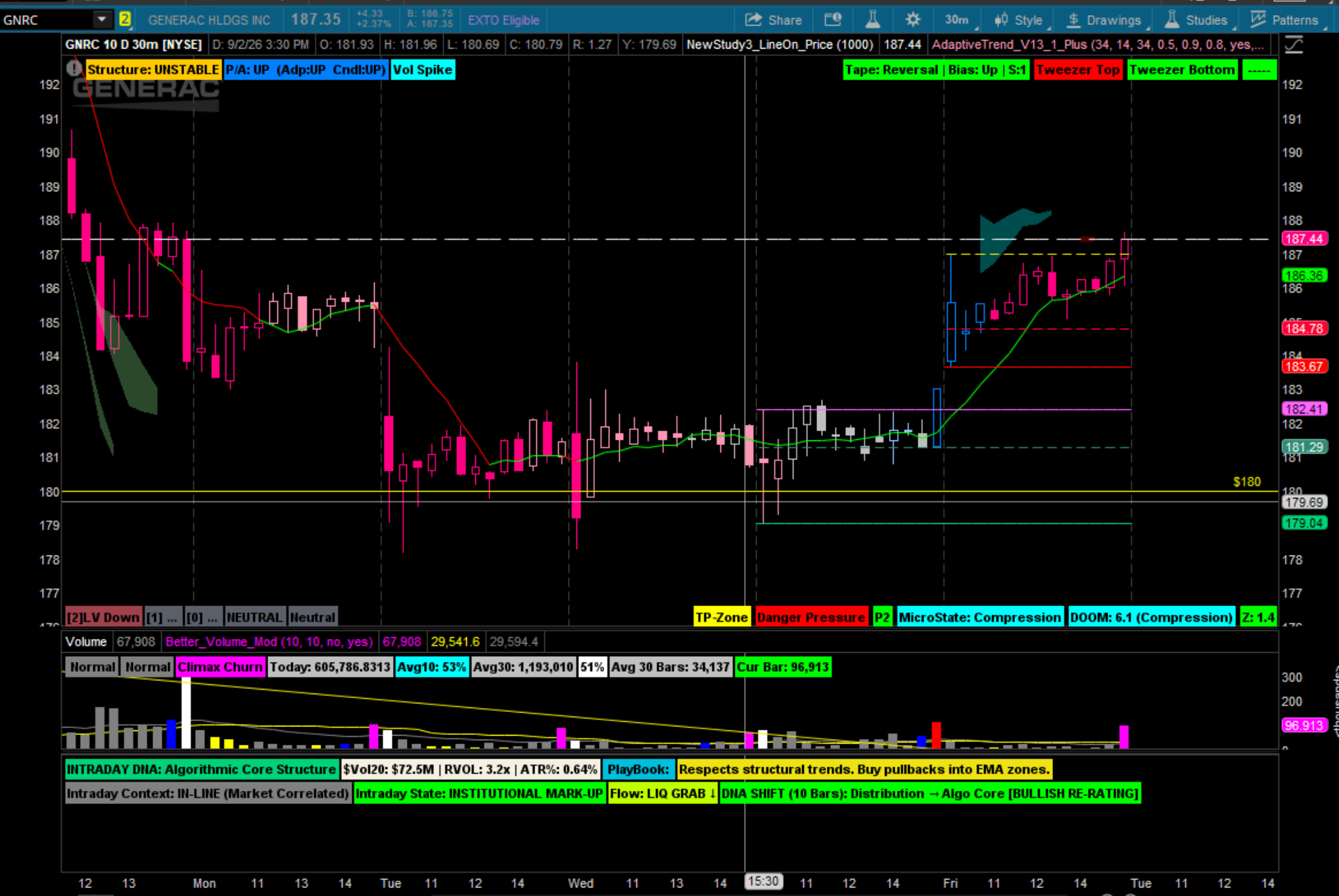
Task: Click the yellow symbol link number 2
Action: (125, 20)
